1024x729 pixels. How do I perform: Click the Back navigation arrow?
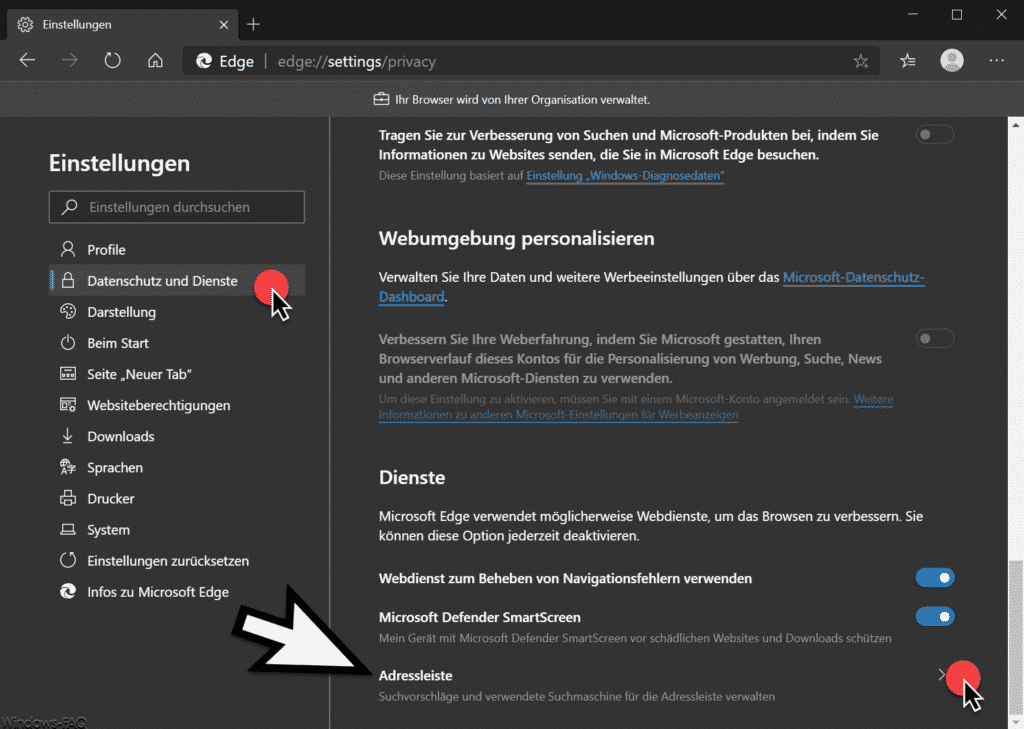27,61
